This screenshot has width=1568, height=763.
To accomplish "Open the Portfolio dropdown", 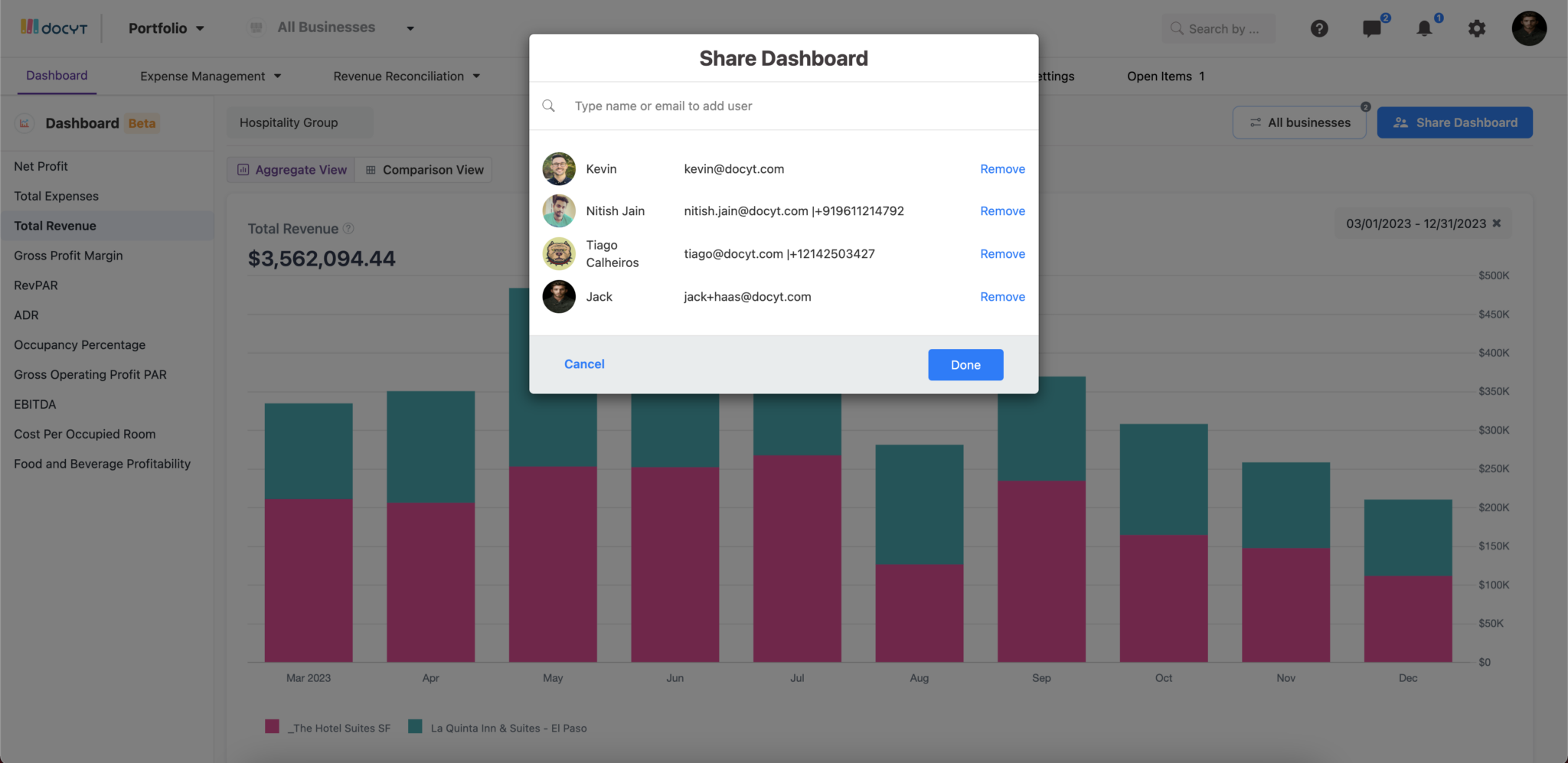I will coord(165,28).
